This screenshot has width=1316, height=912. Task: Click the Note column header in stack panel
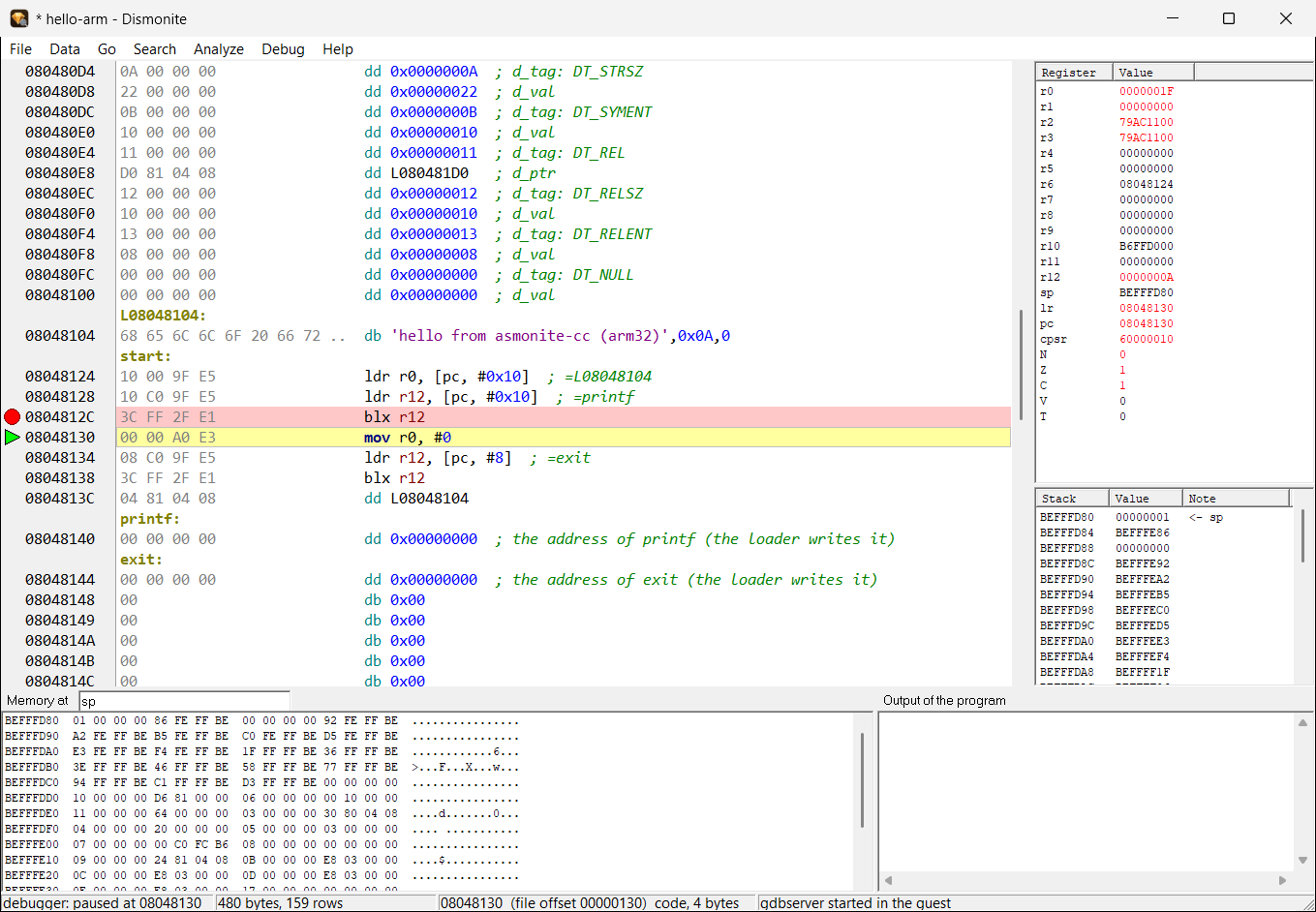point(1237,499)
